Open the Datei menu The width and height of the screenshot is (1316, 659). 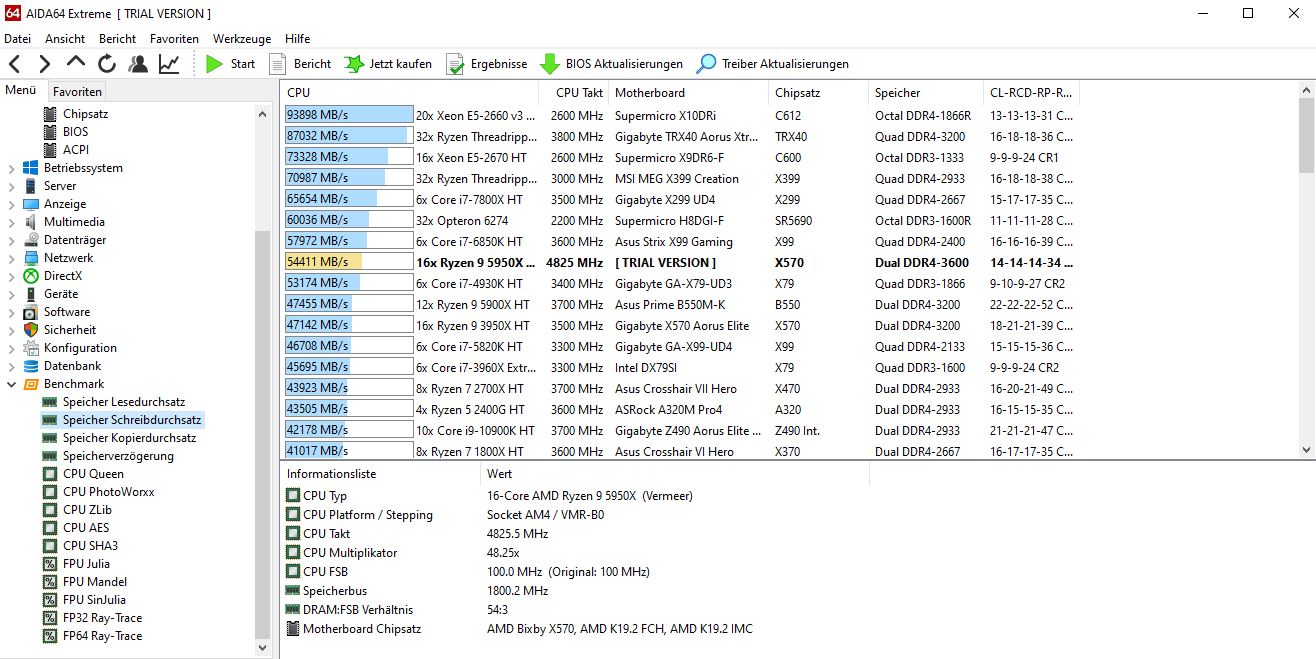18,39
